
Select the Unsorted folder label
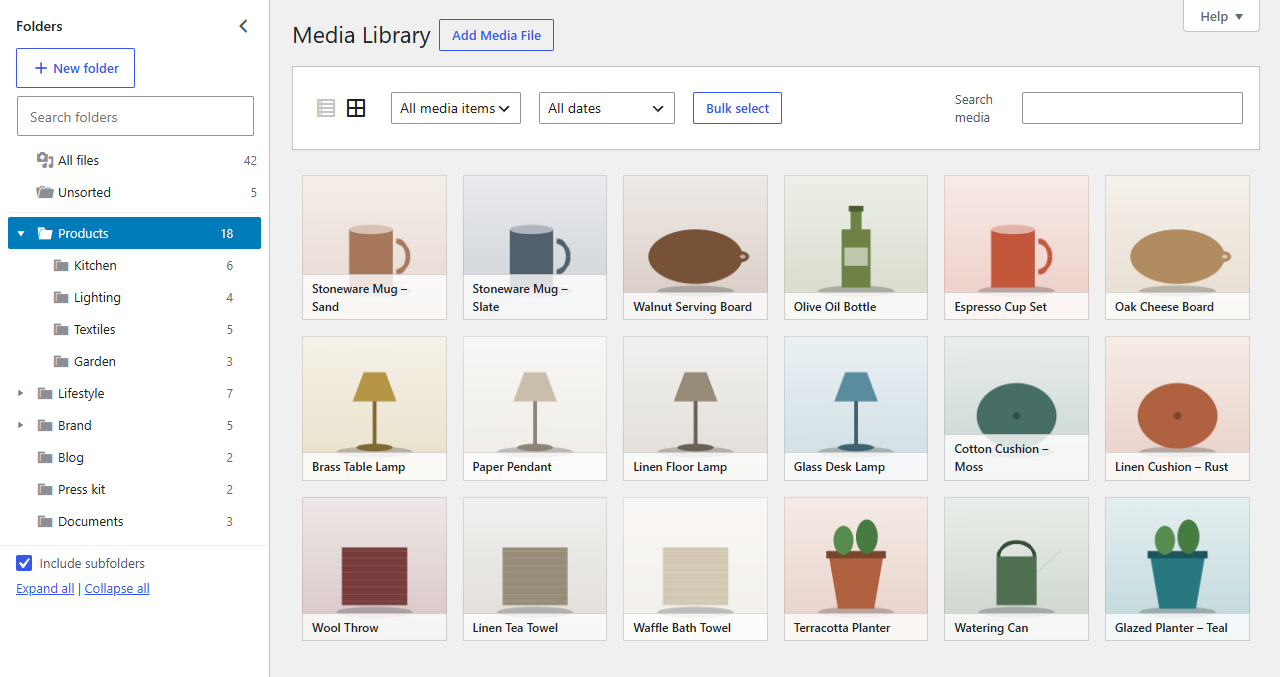coord(84,192)
